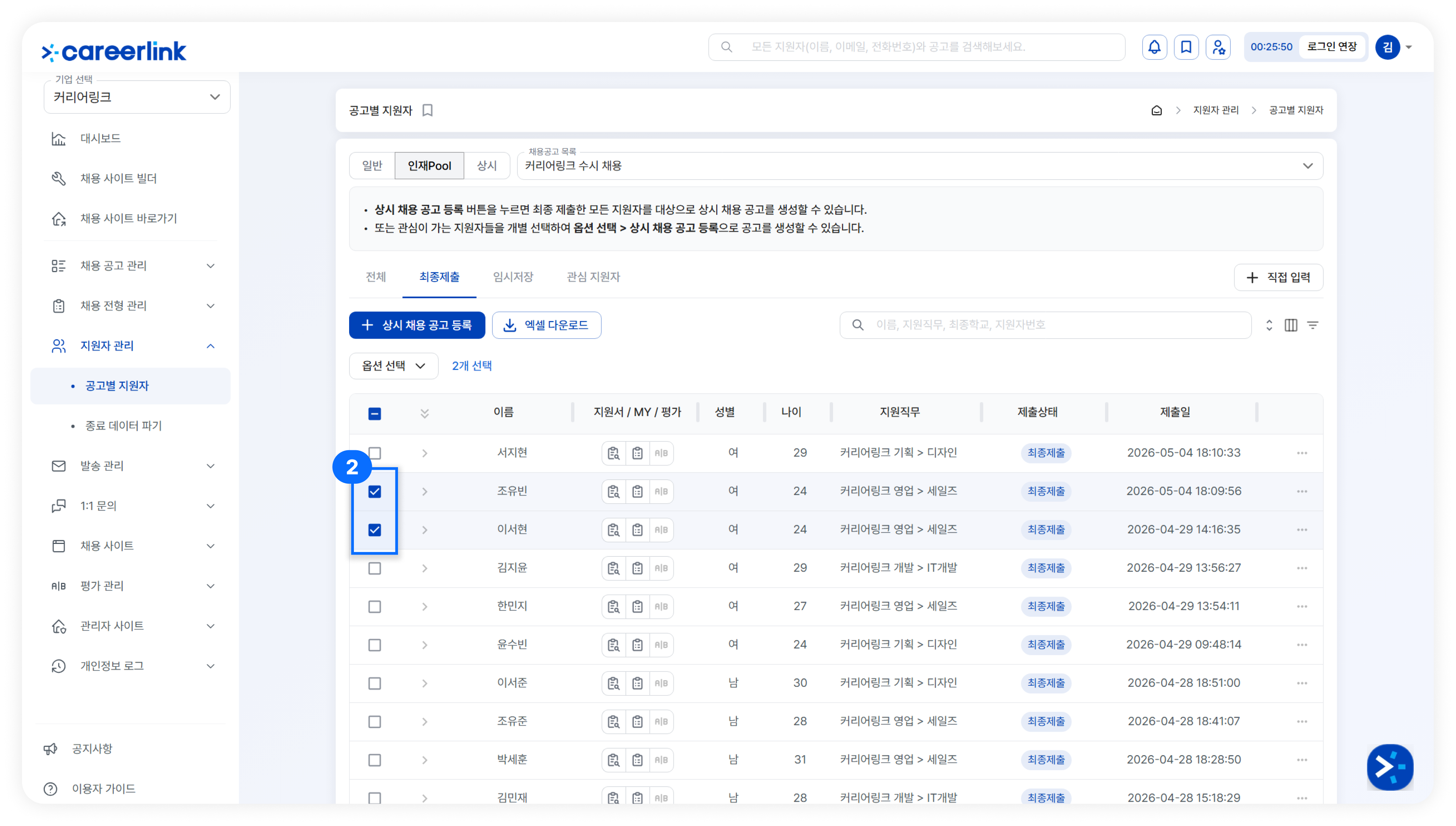Open the 옵션 선택 dropdown
Screen dimensions: 1456x826
[393, 366]
